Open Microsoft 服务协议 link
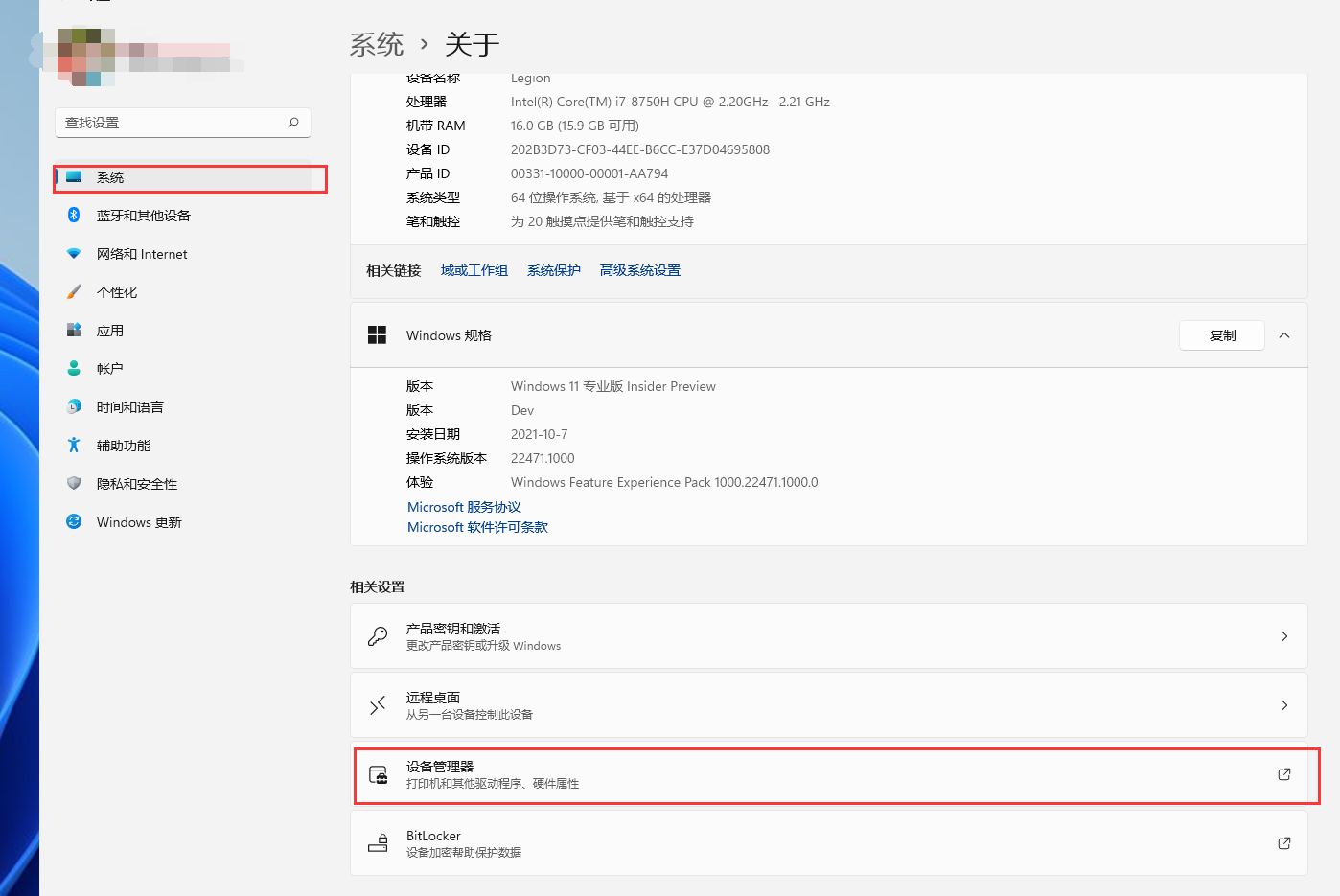Viewport: 1340px width, 896px height. pyautogui.click(x=464, y=507)
